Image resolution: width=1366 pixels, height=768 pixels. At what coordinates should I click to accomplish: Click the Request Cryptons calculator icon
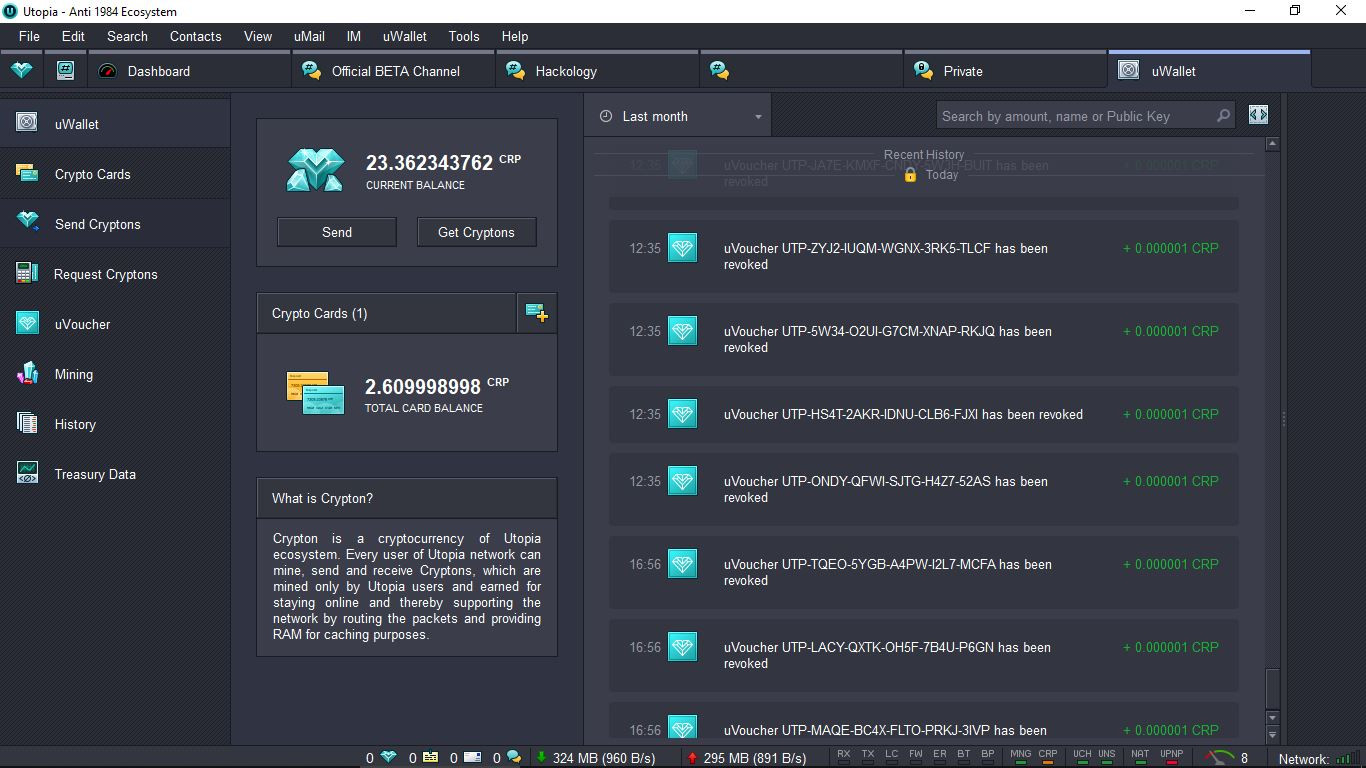tap(27, 272)
